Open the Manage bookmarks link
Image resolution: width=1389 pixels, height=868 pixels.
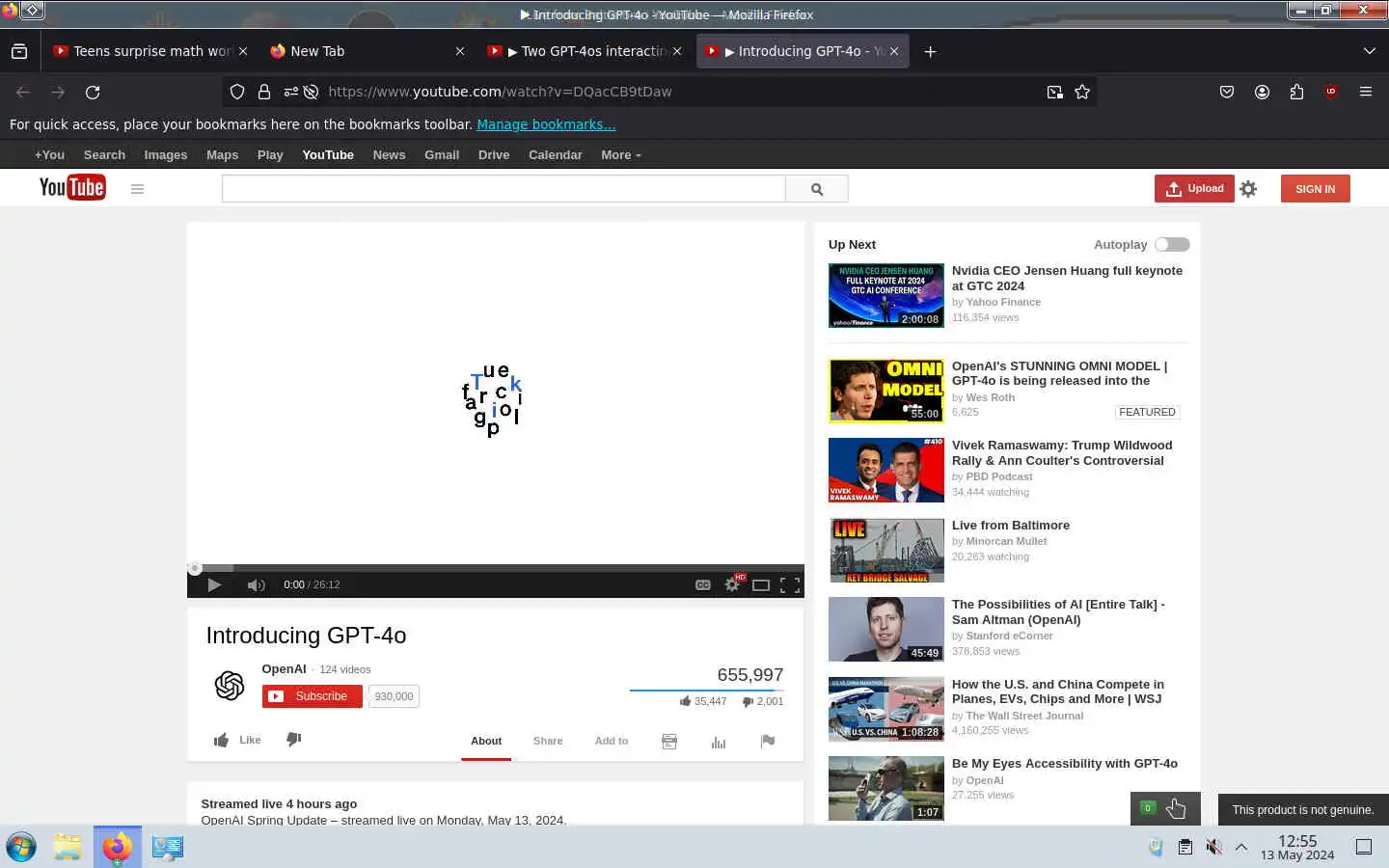[546, 124]
